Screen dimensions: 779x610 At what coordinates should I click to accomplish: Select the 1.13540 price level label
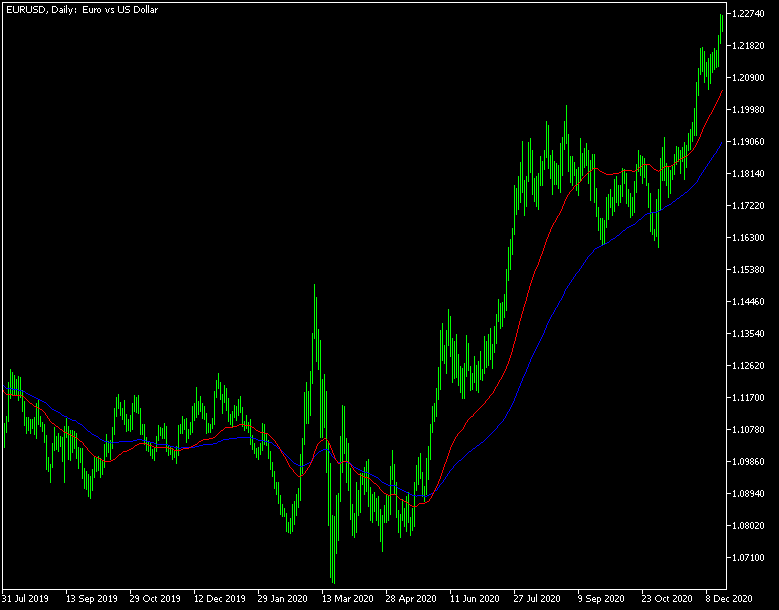click(x=750, y=334)
